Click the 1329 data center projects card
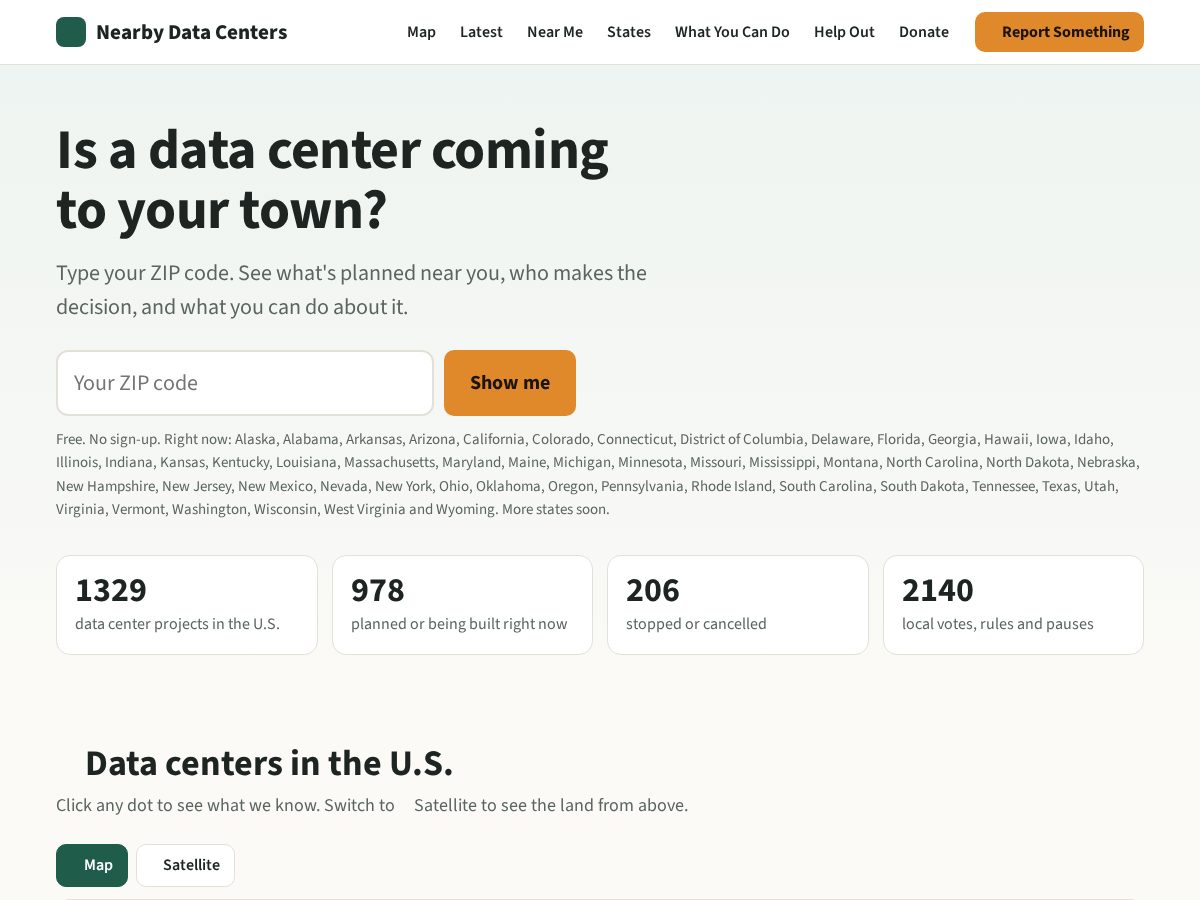The height and width of the screenshot is (900, 1200). tap(187, 605)
